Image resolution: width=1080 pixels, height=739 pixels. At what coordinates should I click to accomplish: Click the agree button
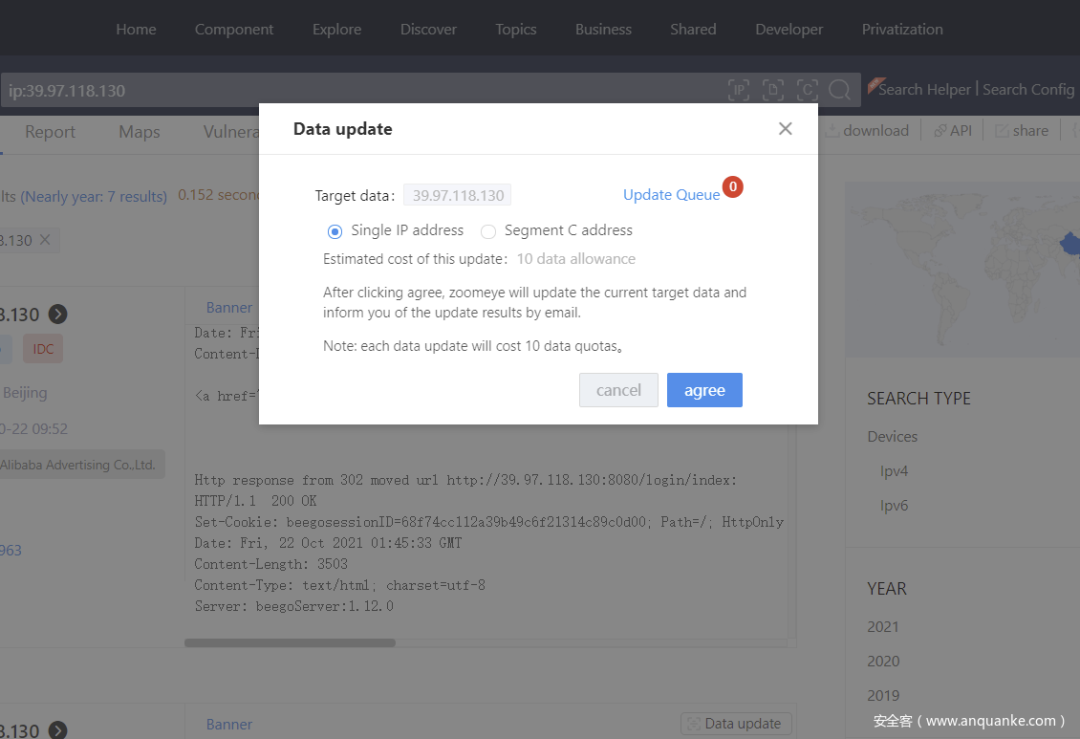pos(705,390)
